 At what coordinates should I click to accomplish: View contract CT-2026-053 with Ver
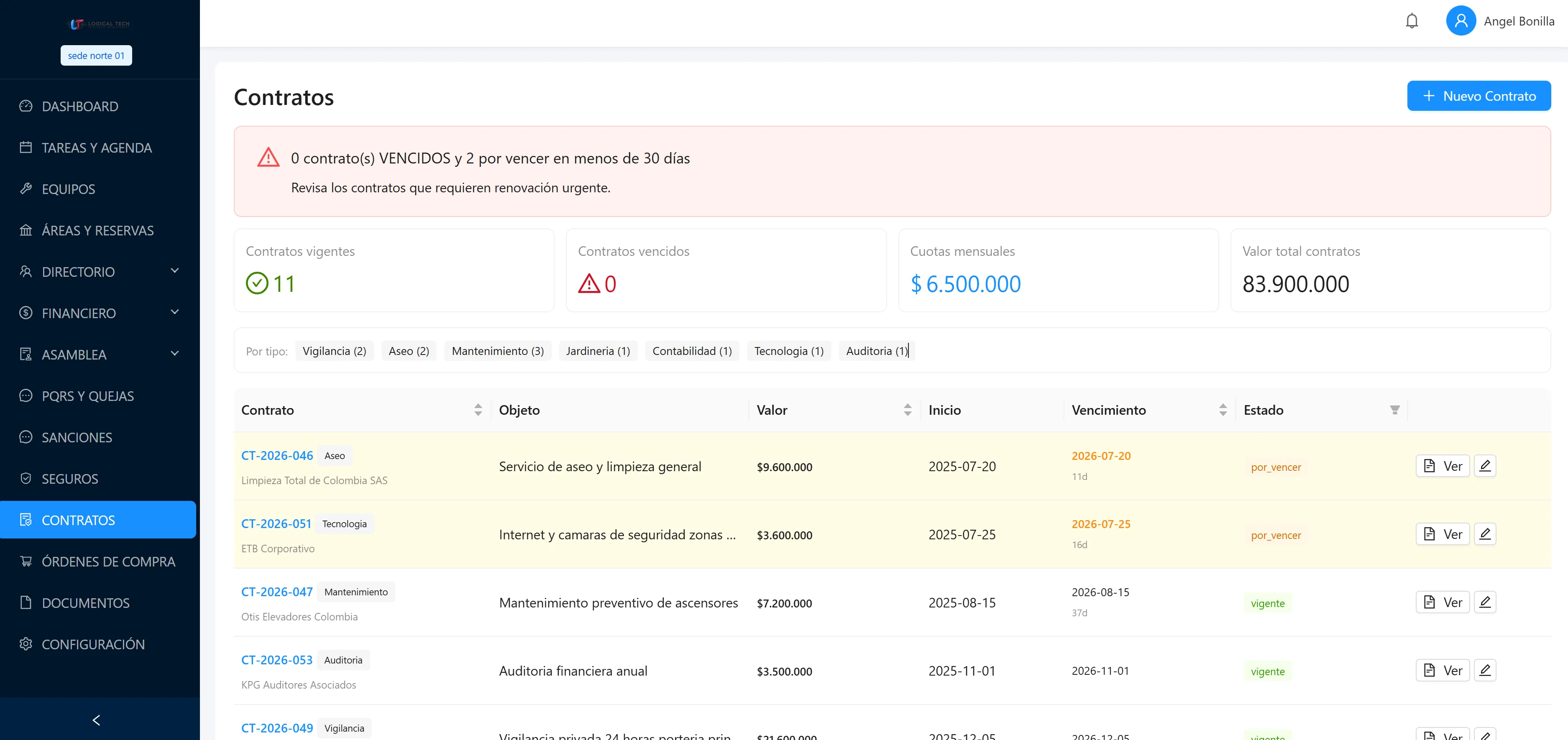click(1443, 671)
